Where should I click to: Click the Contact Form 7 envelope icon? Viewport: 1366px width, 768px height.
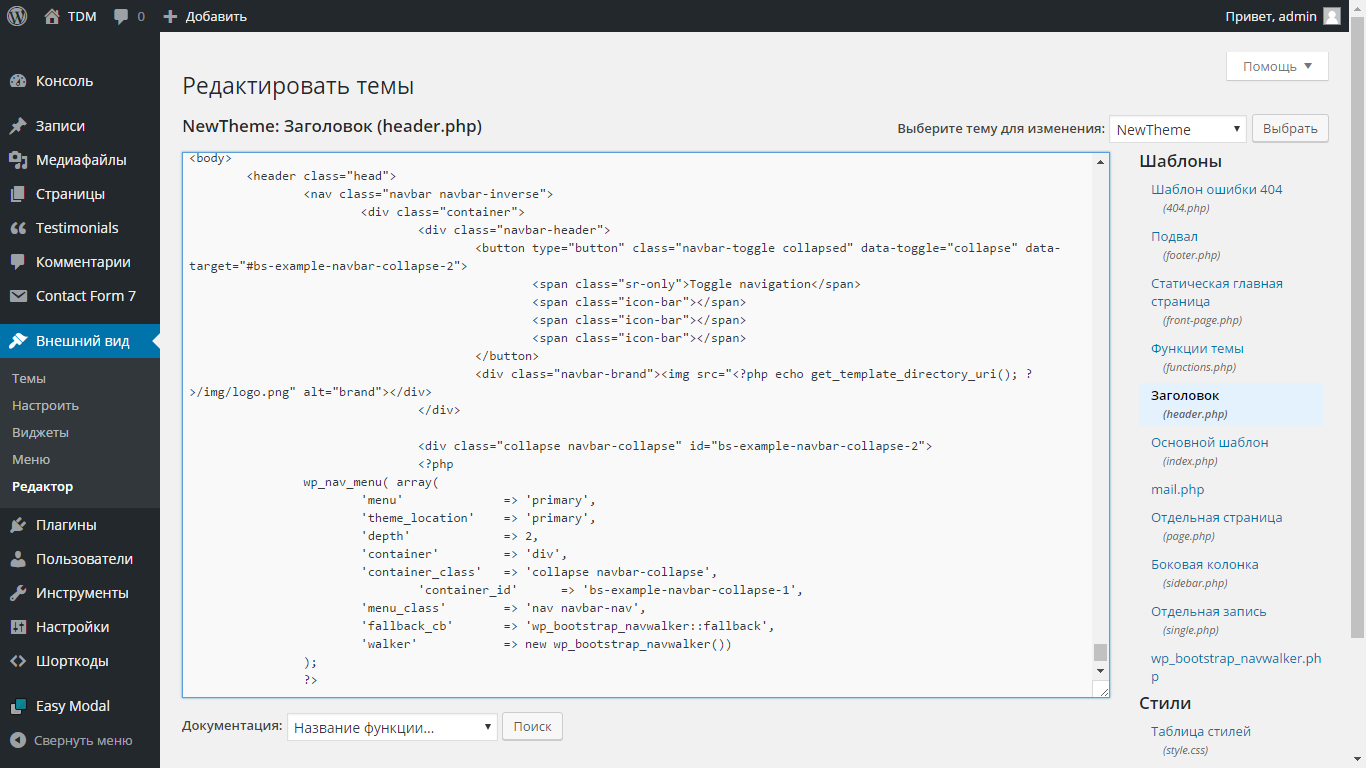click(17, 296)
